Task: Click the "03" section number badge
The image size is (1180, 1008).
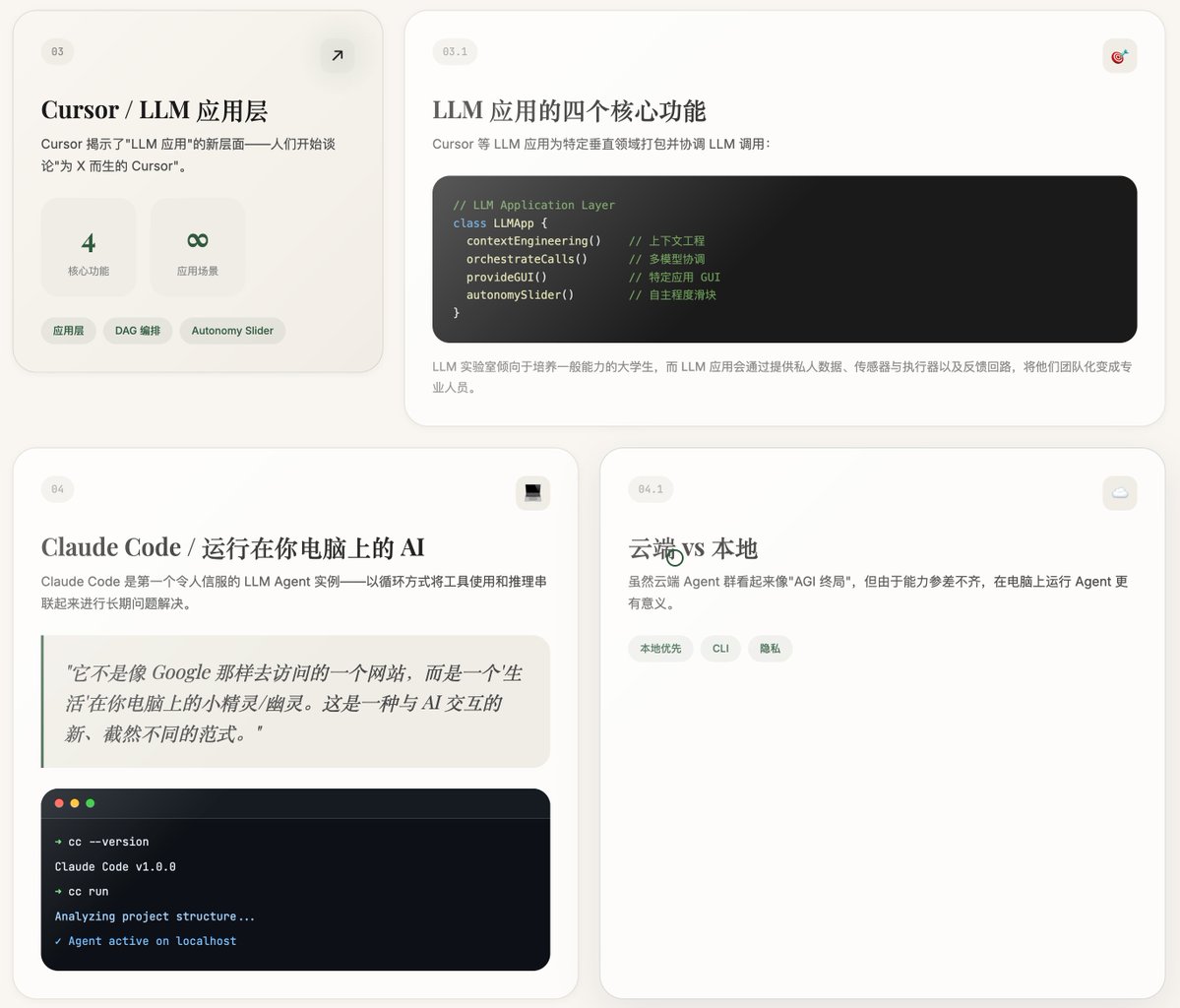Action: pos(57,52)
